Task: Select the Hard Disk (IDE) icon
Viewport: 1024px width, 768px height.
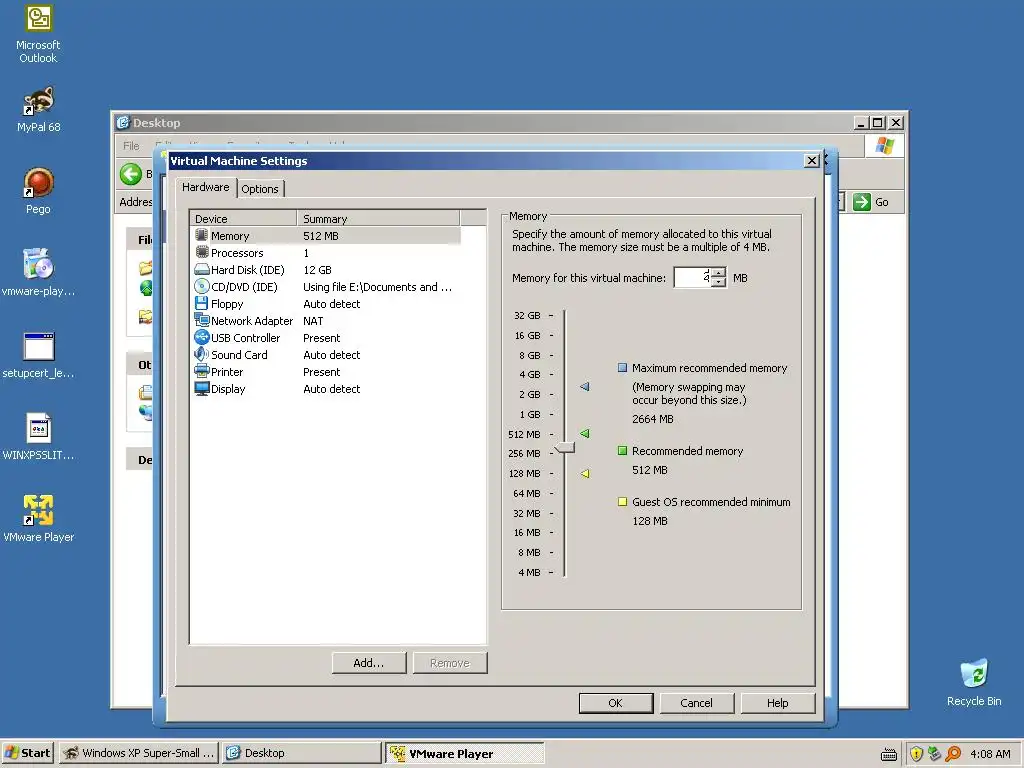Action: (x=202, y=270)
